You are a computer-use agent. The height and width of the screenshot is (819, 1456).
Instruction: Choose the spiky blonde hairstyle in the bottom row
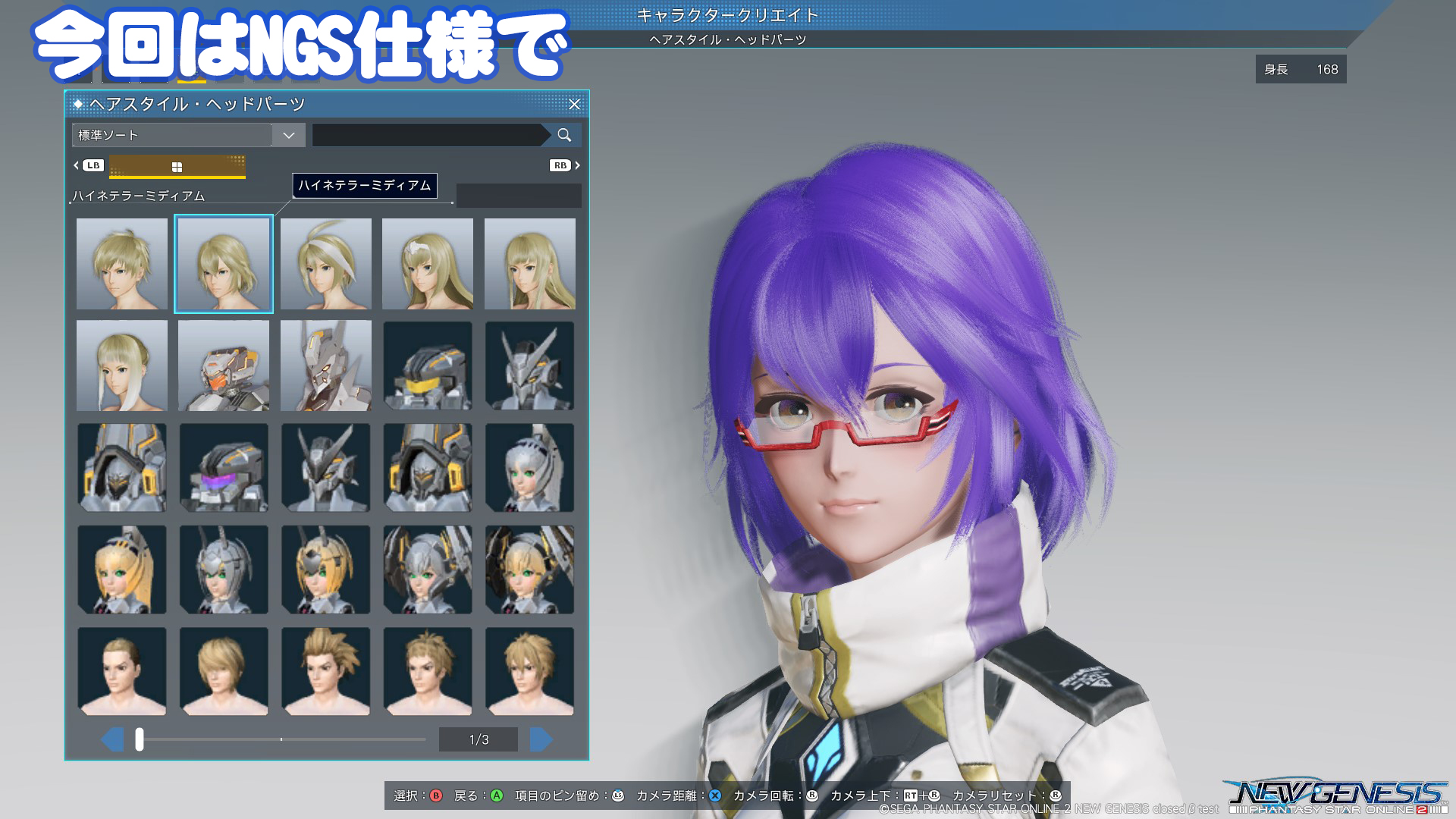click(325, 670)
